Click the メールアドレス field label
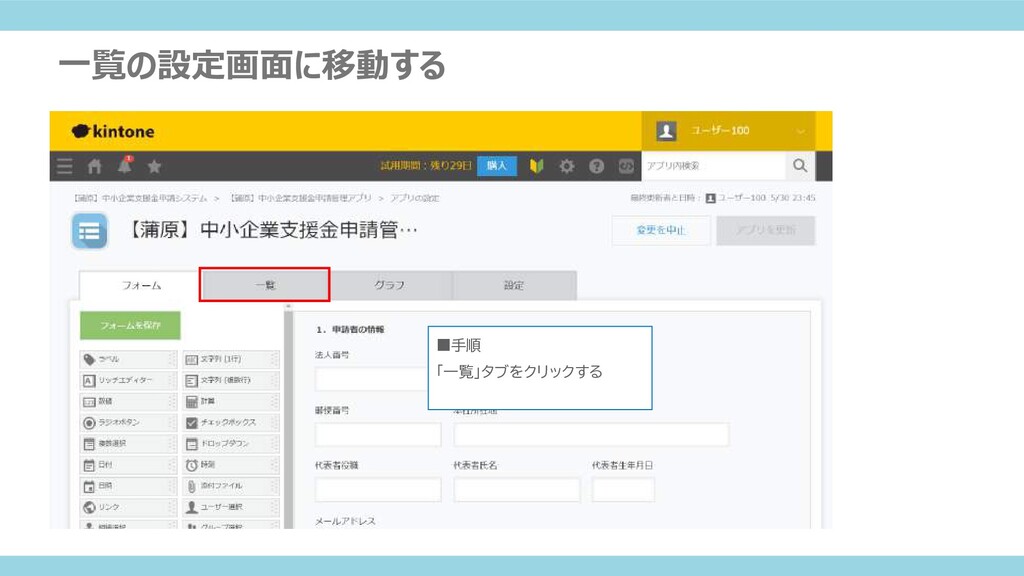This screenshot has height=576, width=1024. point(345,521)
